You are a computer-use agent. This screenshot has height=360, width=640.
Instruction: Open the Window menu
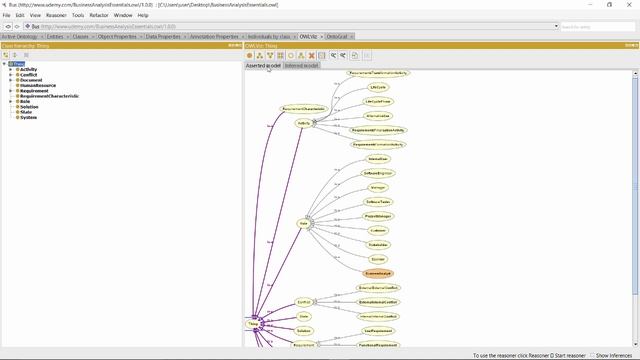click(x=123, y=15)
